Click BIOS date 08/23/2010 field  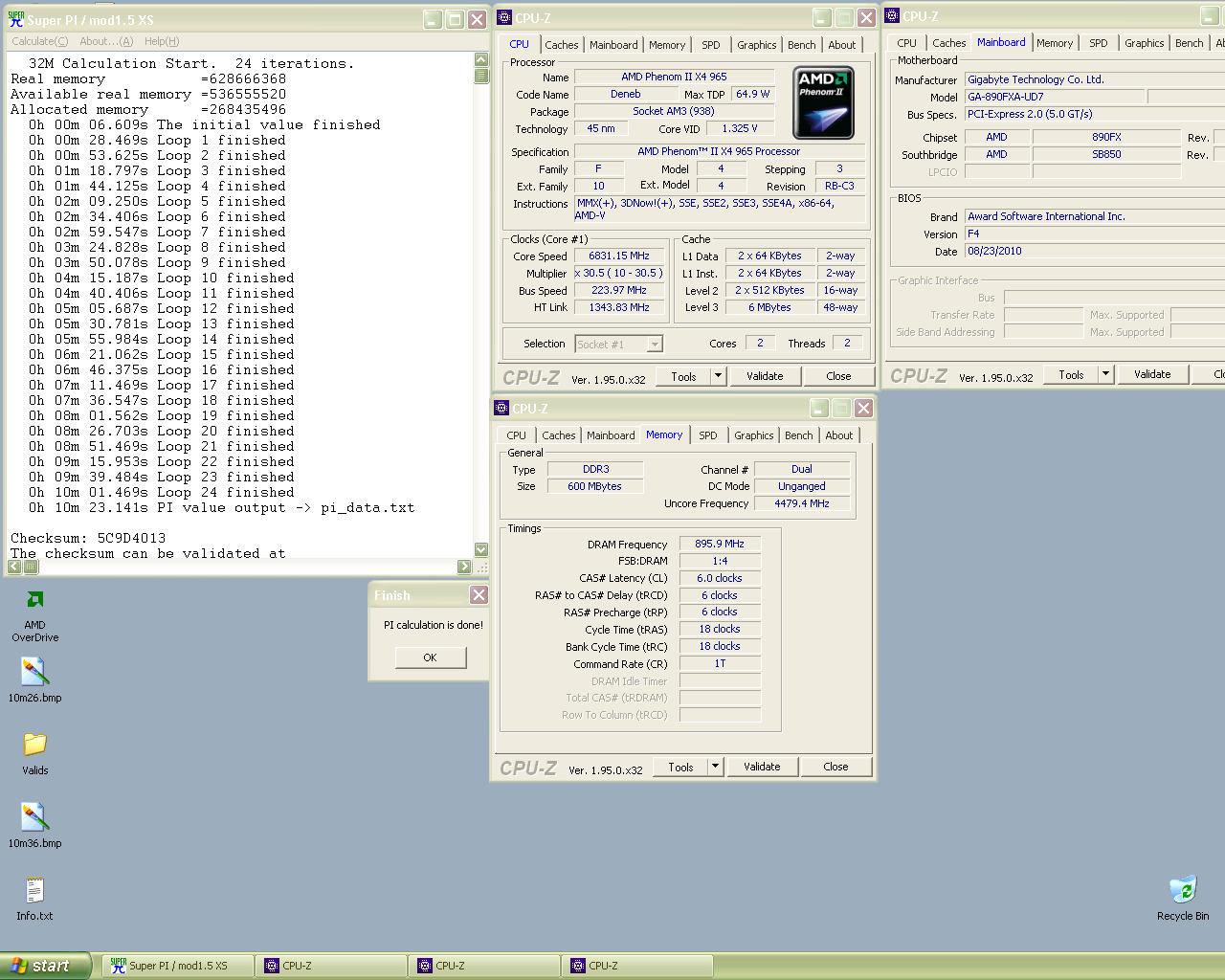pos(1096,251)
